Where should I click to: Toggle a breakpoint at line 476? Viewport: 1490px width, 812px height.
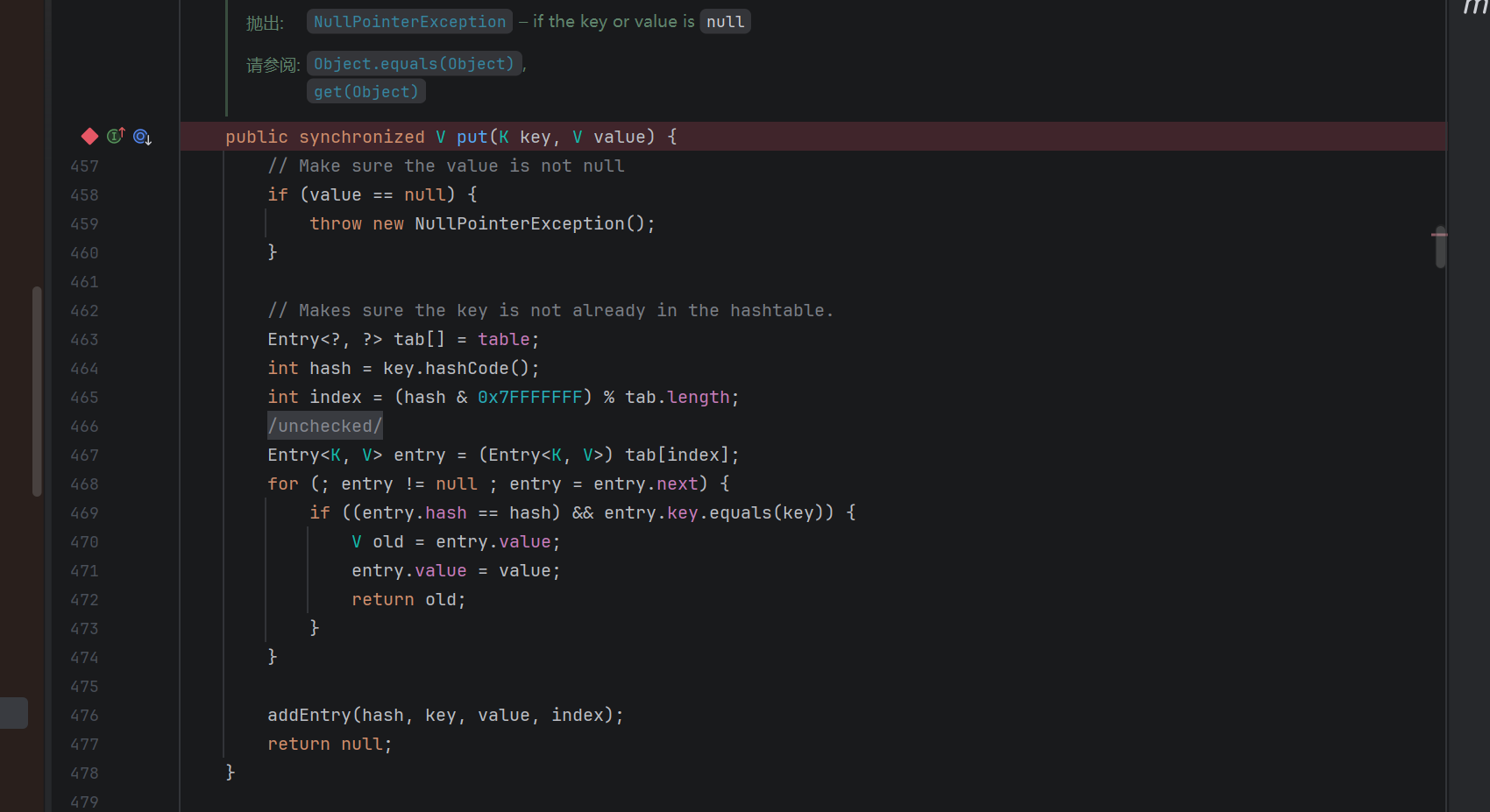click(x=84, y=716)
